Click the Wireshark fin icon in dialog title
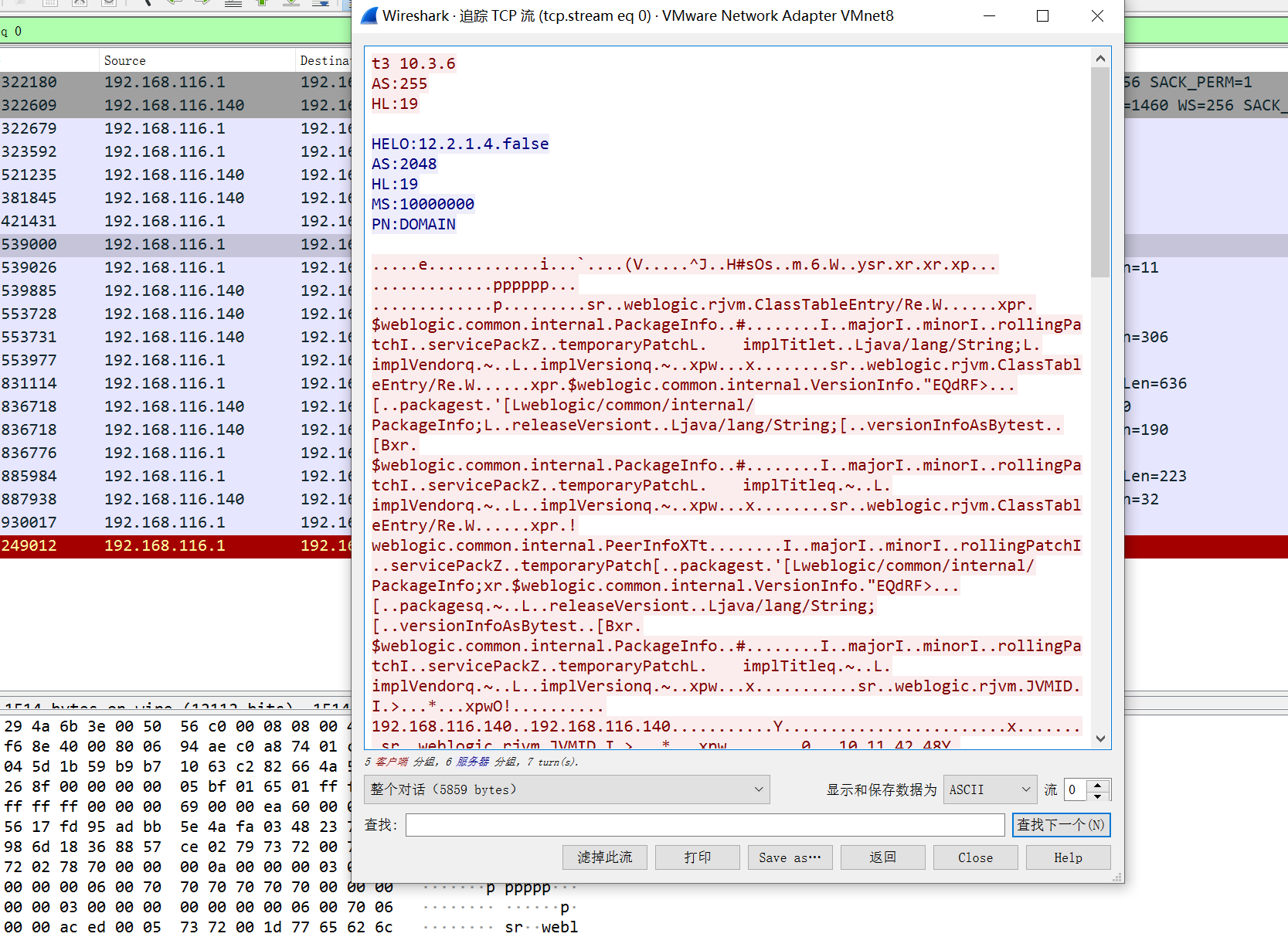The height and width of the screenshot is (937, 1288). (369, 15)
